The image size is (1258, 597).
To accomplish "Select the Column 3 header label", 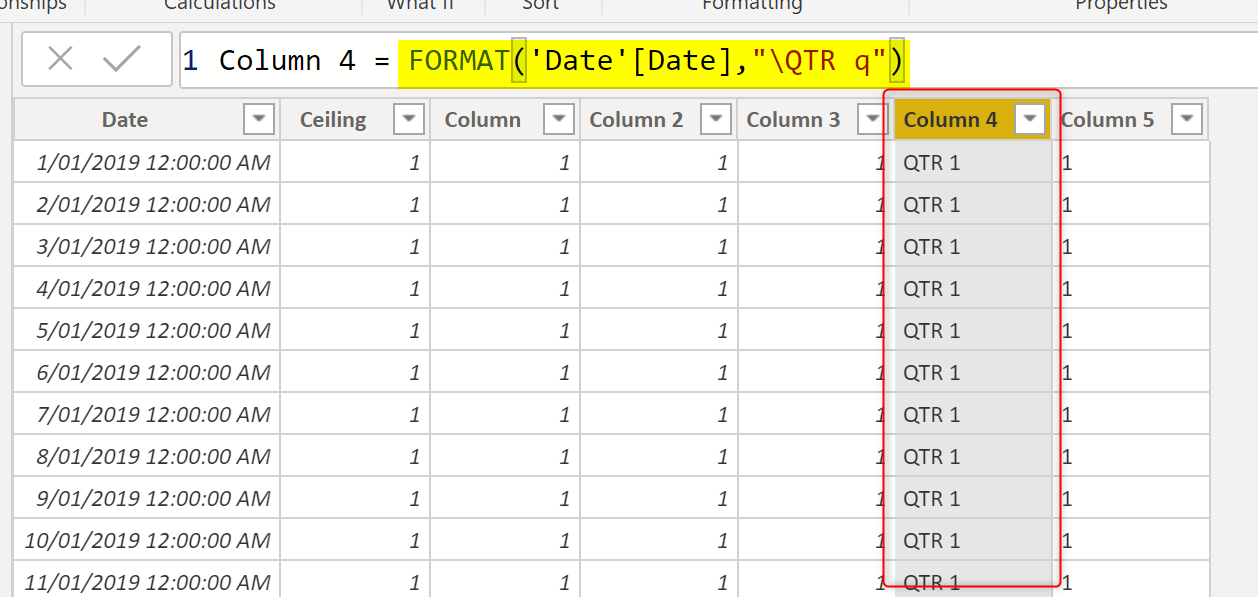I will click(x=793, y=120).
